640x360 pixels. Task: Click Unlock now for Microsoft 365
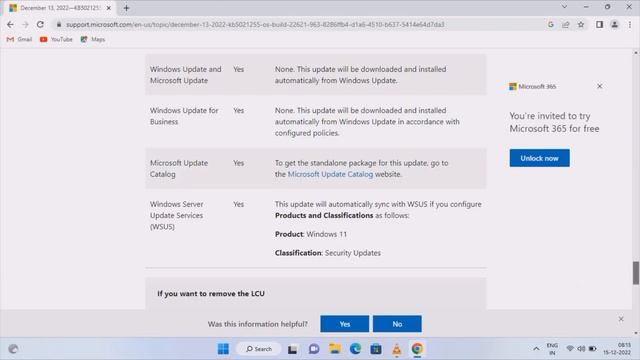coord(539,158)
